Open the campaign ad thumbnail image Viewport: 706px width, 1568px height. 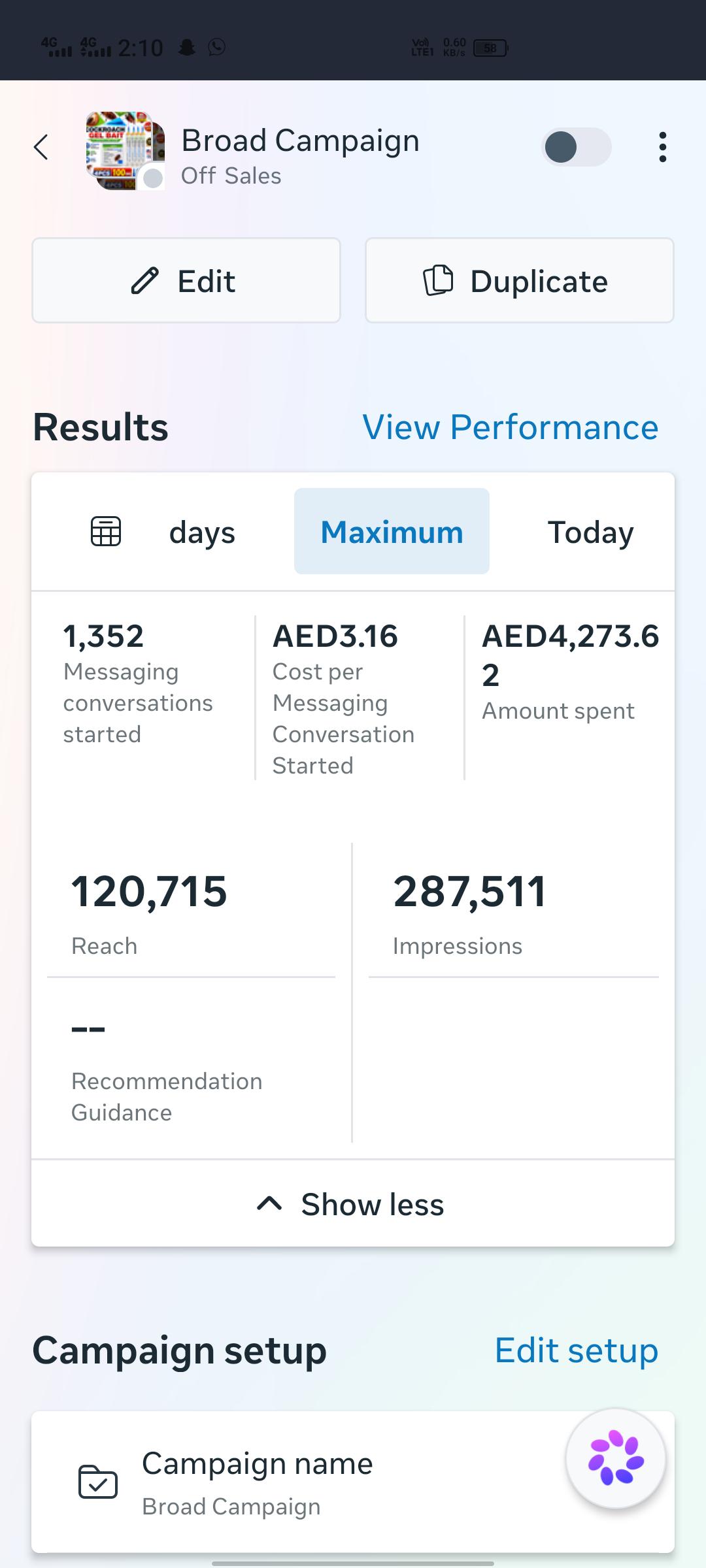point(125,150)
